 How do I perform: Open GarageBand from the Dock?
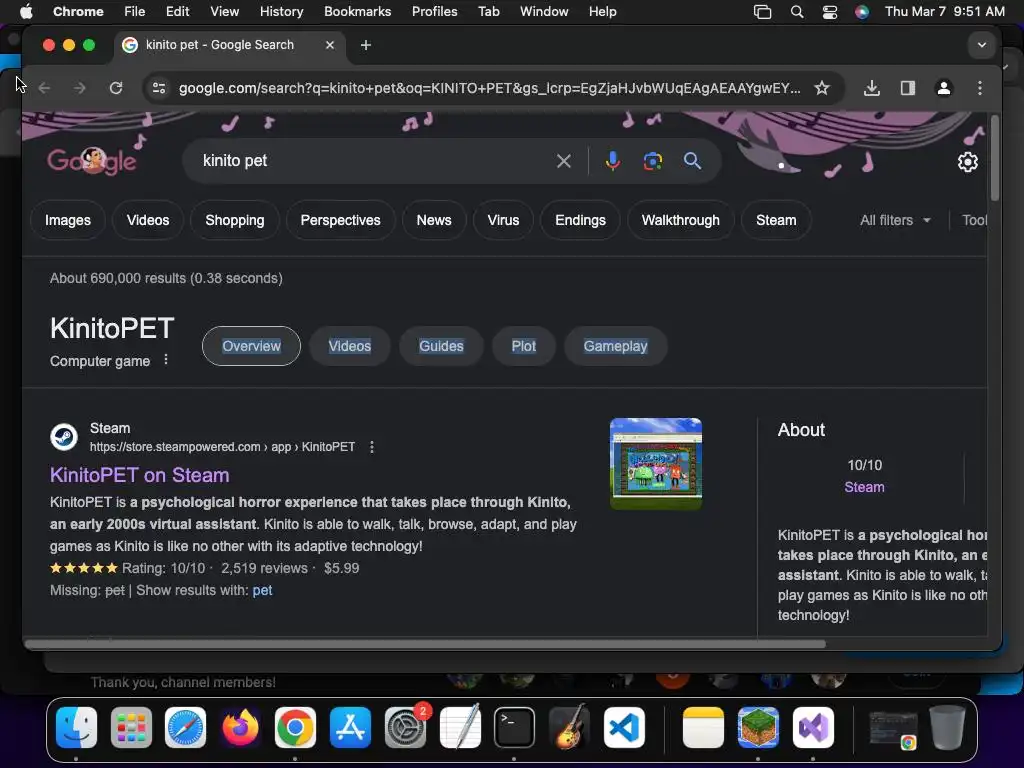click(x=569, y=727)
